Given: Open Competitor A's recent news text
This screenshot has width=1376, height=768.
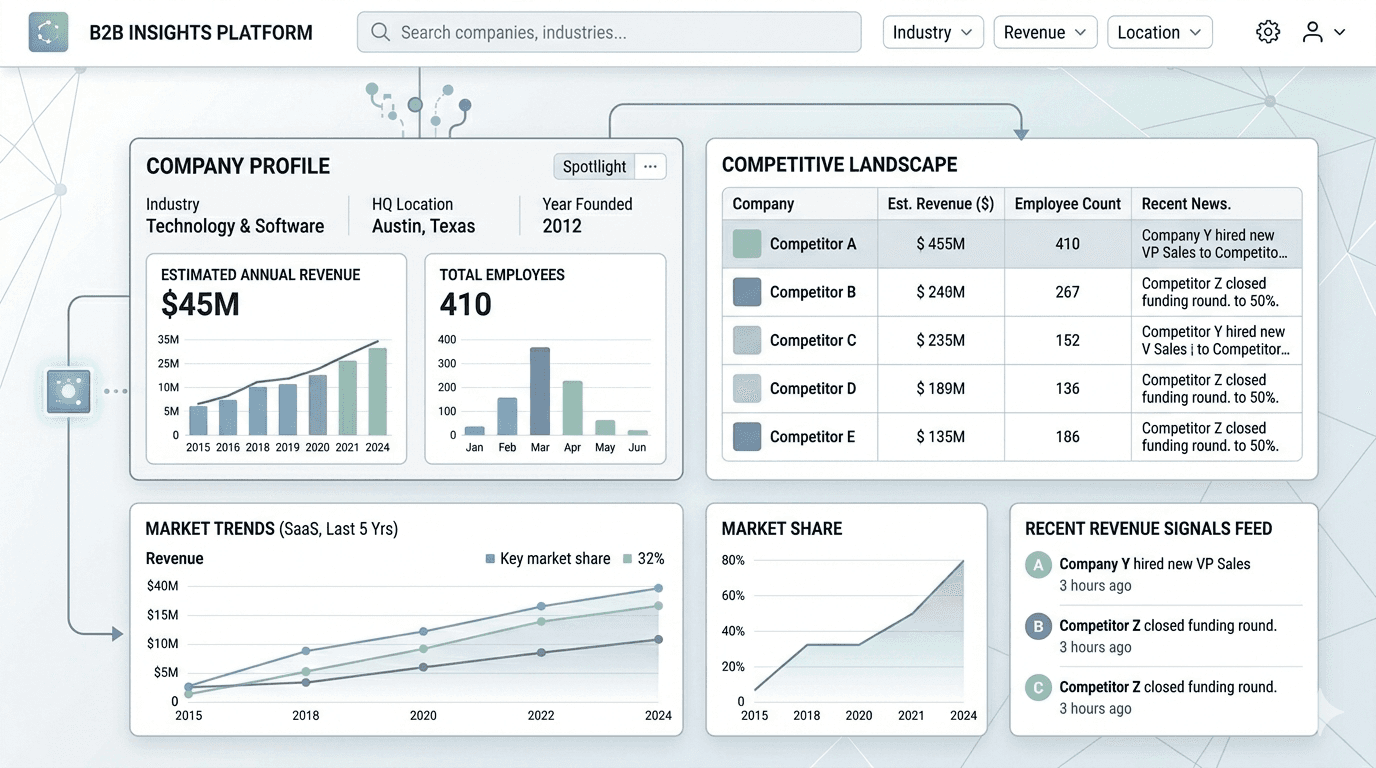Looking at the screenshot, I should click(1215, 244).
